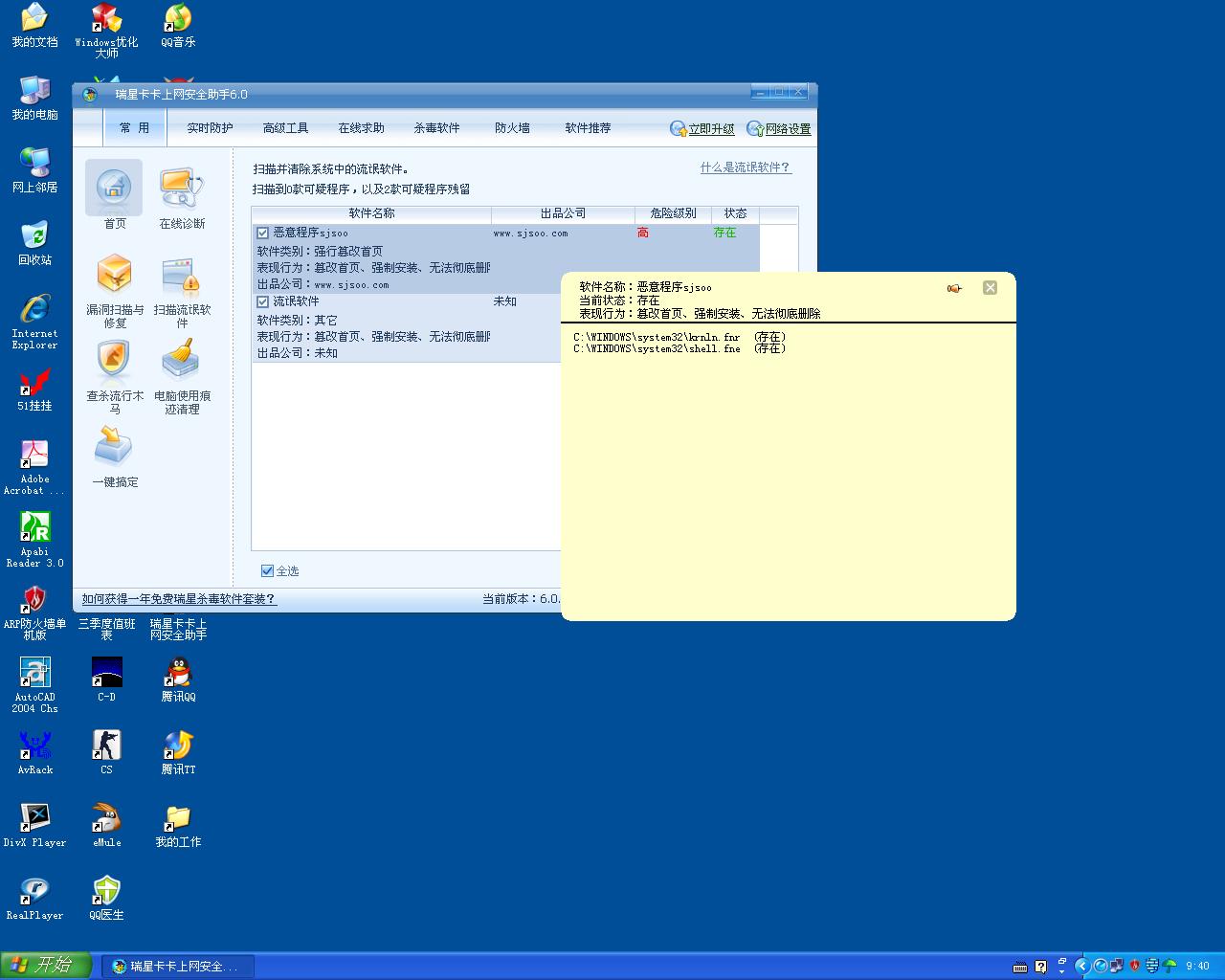Select the krnln.fnr file path line
This screenshot has width=1225, height=980.
pos(679,337)
